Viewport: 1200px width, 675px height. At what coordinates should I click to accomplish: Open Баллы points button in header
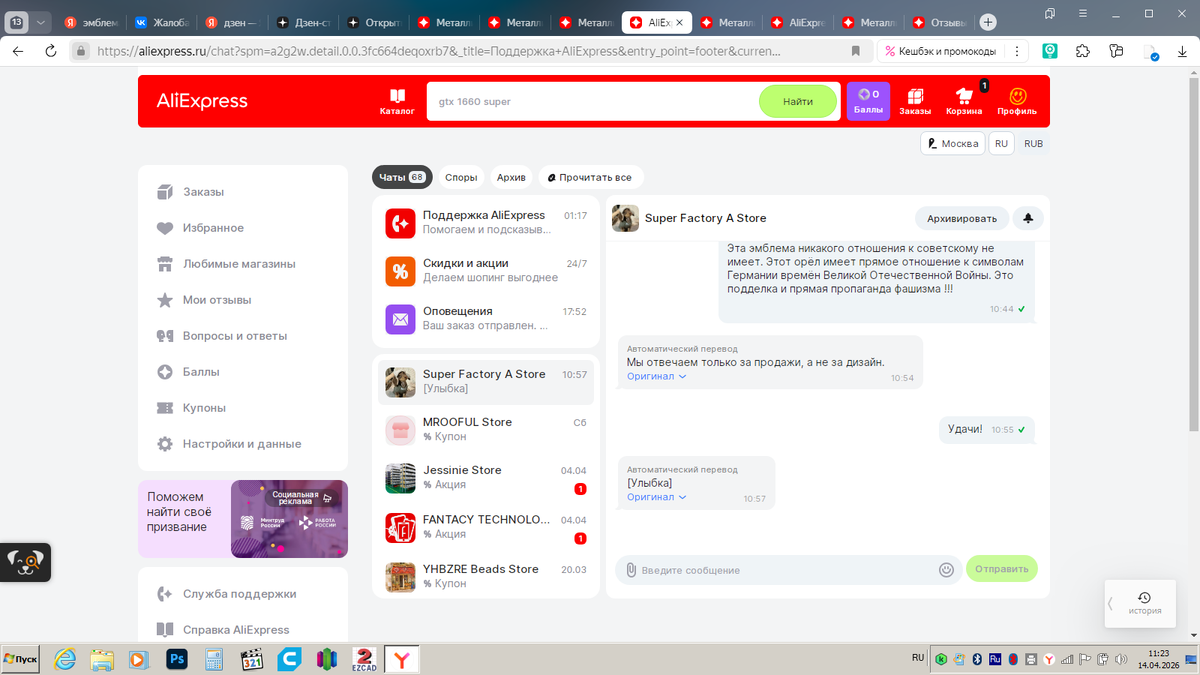click(868, 101)
